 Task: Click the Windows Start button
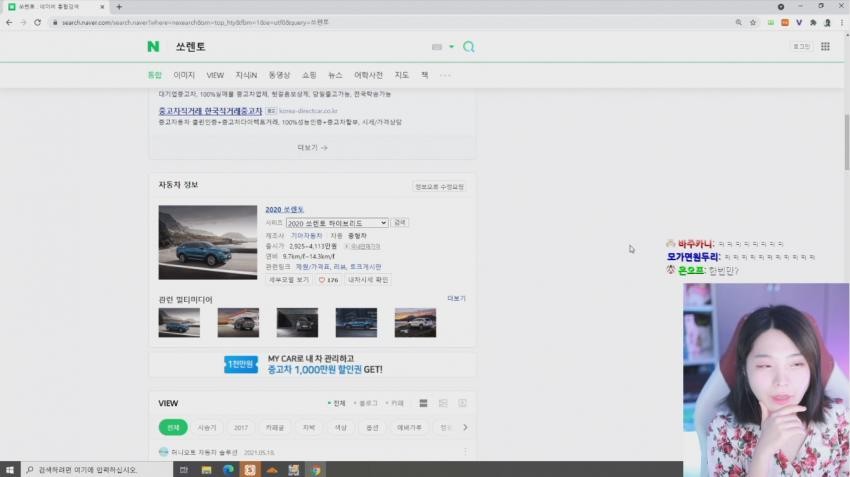coord(9,469)
